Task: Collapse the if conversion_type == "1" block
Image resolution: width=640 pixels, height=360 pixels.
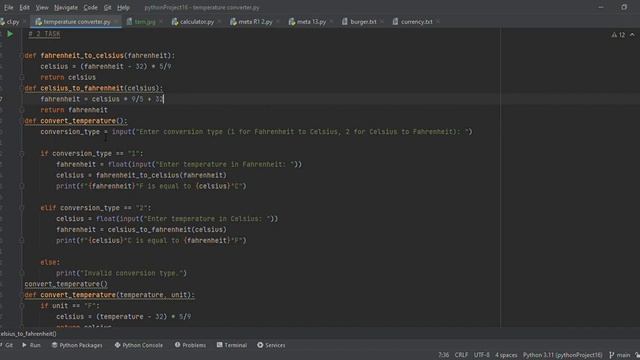Action: [x=22, y=153]
